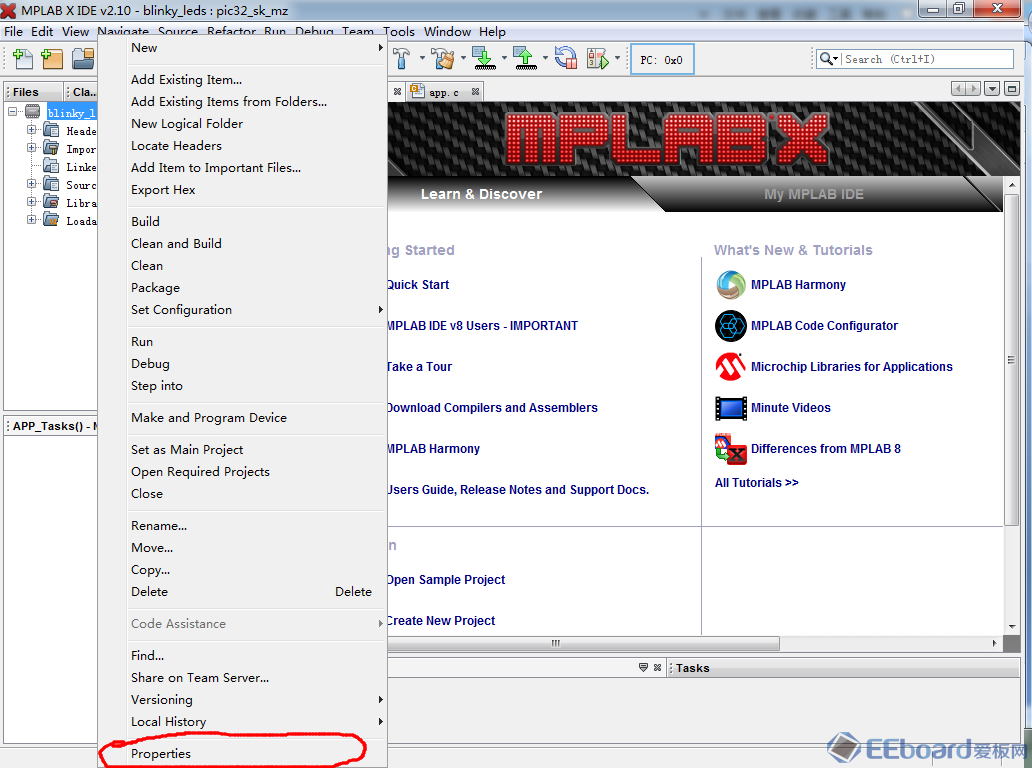Click the Build Project hammer icon
This screenshot has width=1032, height=768.
[402, 59]
